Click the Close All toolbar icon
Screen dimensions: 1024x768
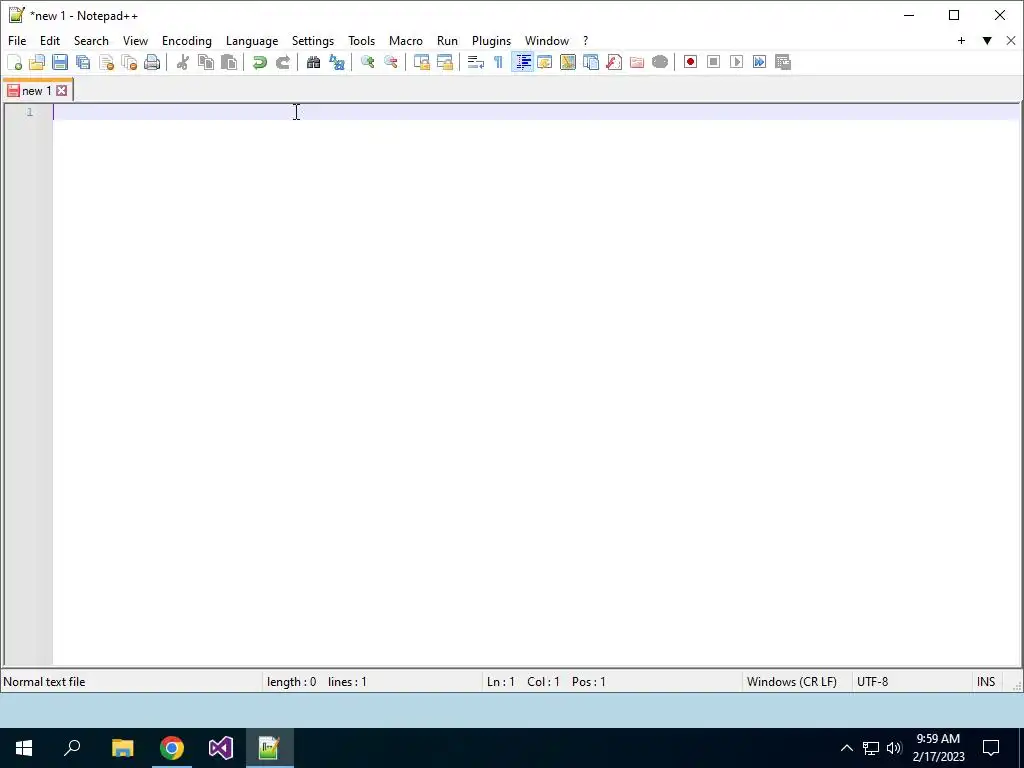129,62
